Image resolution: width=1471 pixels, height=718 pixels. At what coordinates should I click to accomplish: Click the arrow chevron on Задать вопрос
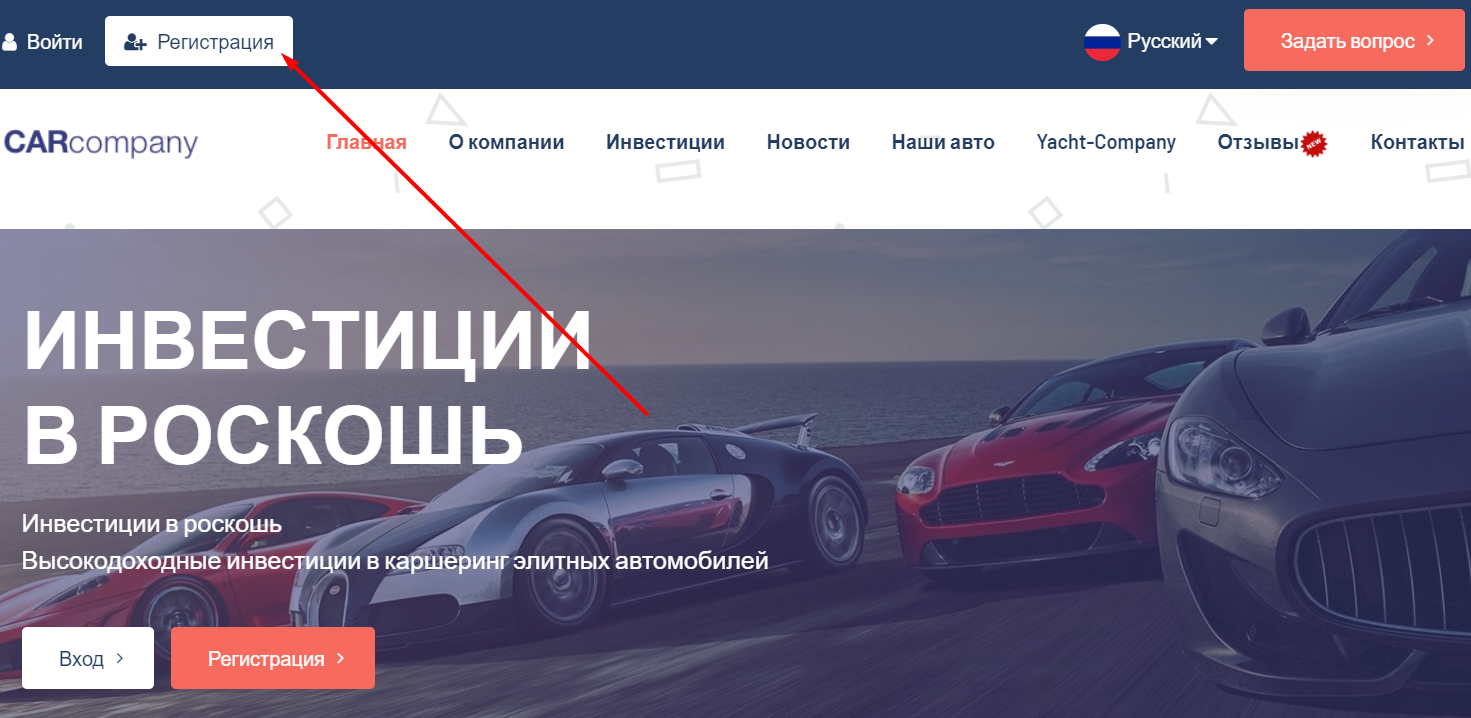click(1430, 41)
